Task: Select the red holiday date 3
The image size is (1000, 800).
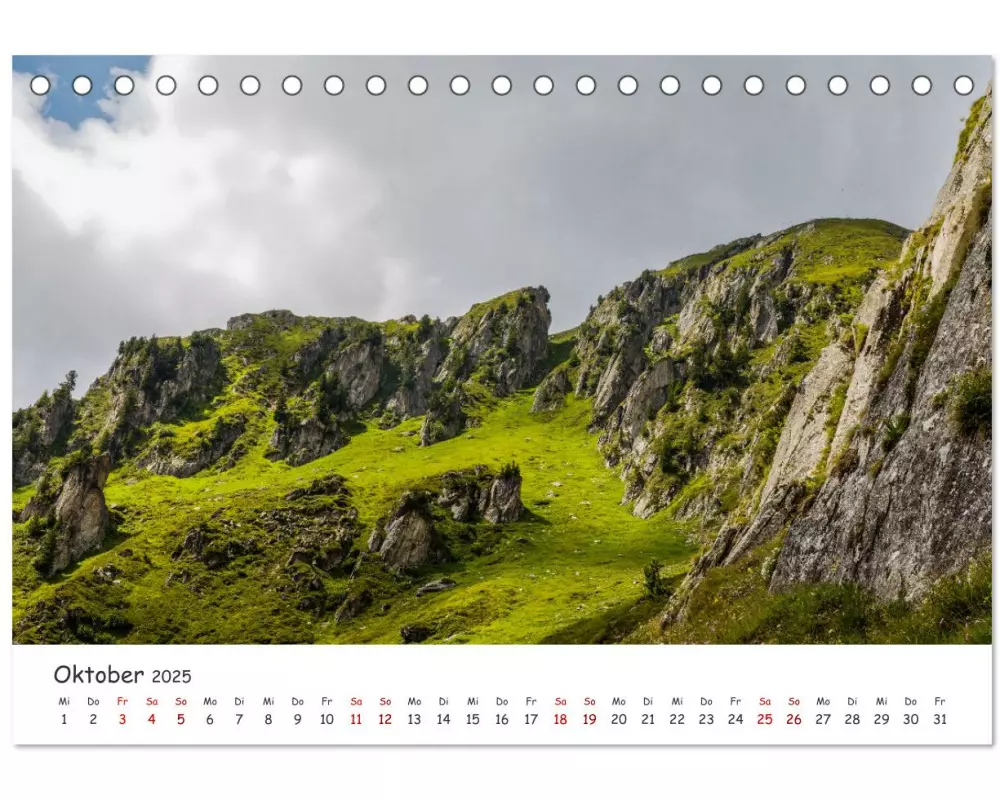Action: point(122,719)
